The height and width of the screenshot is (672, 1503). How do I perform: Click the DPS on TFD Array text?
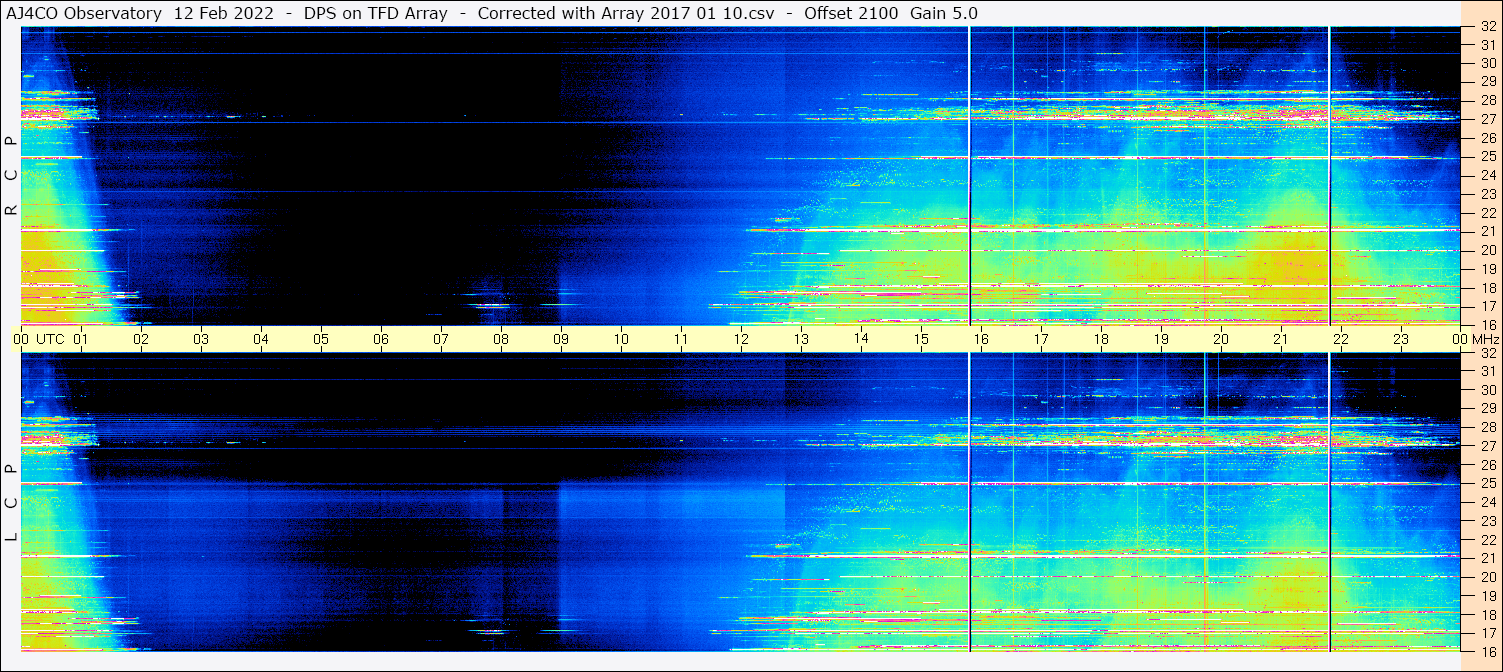click(374, 13)
